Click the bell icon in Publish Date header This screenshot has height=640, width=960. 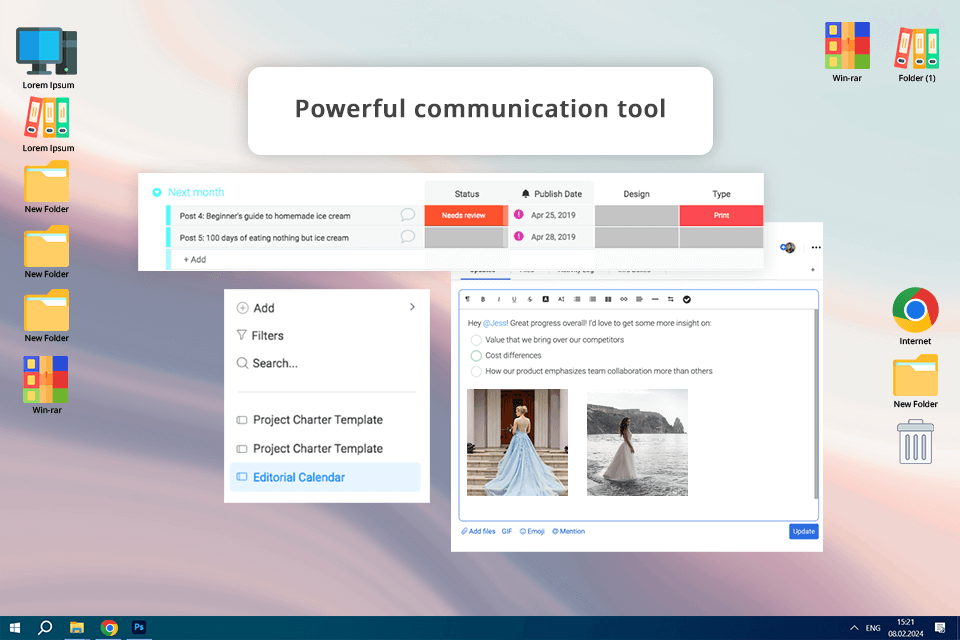[x=525, y=194]
